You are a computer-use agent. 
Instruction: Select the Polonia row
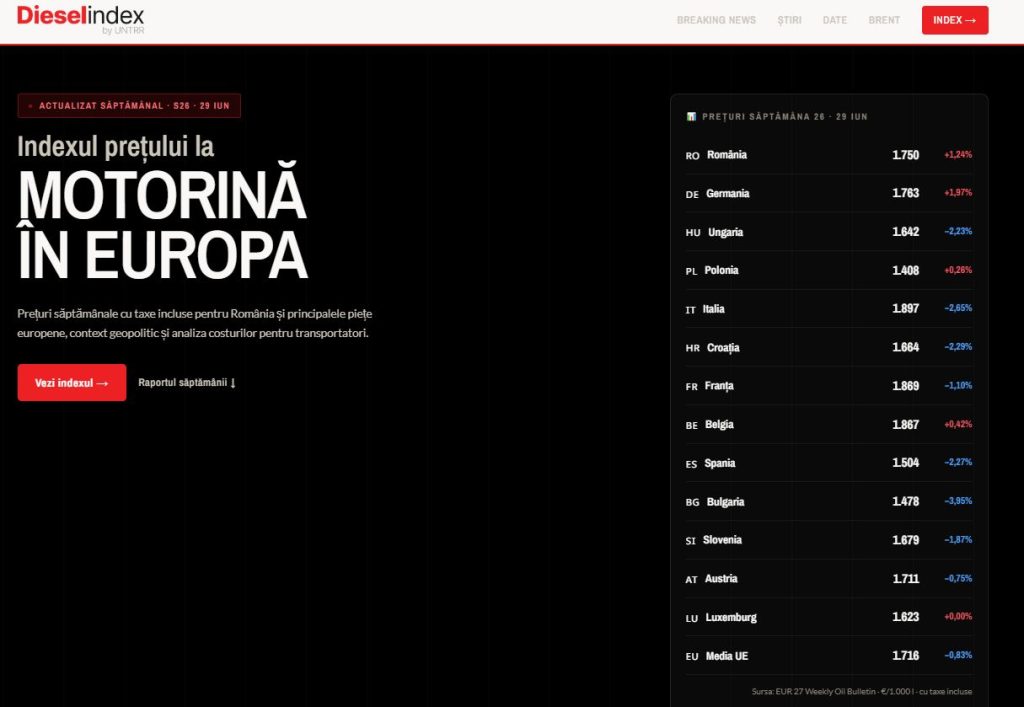coord(829,270)
